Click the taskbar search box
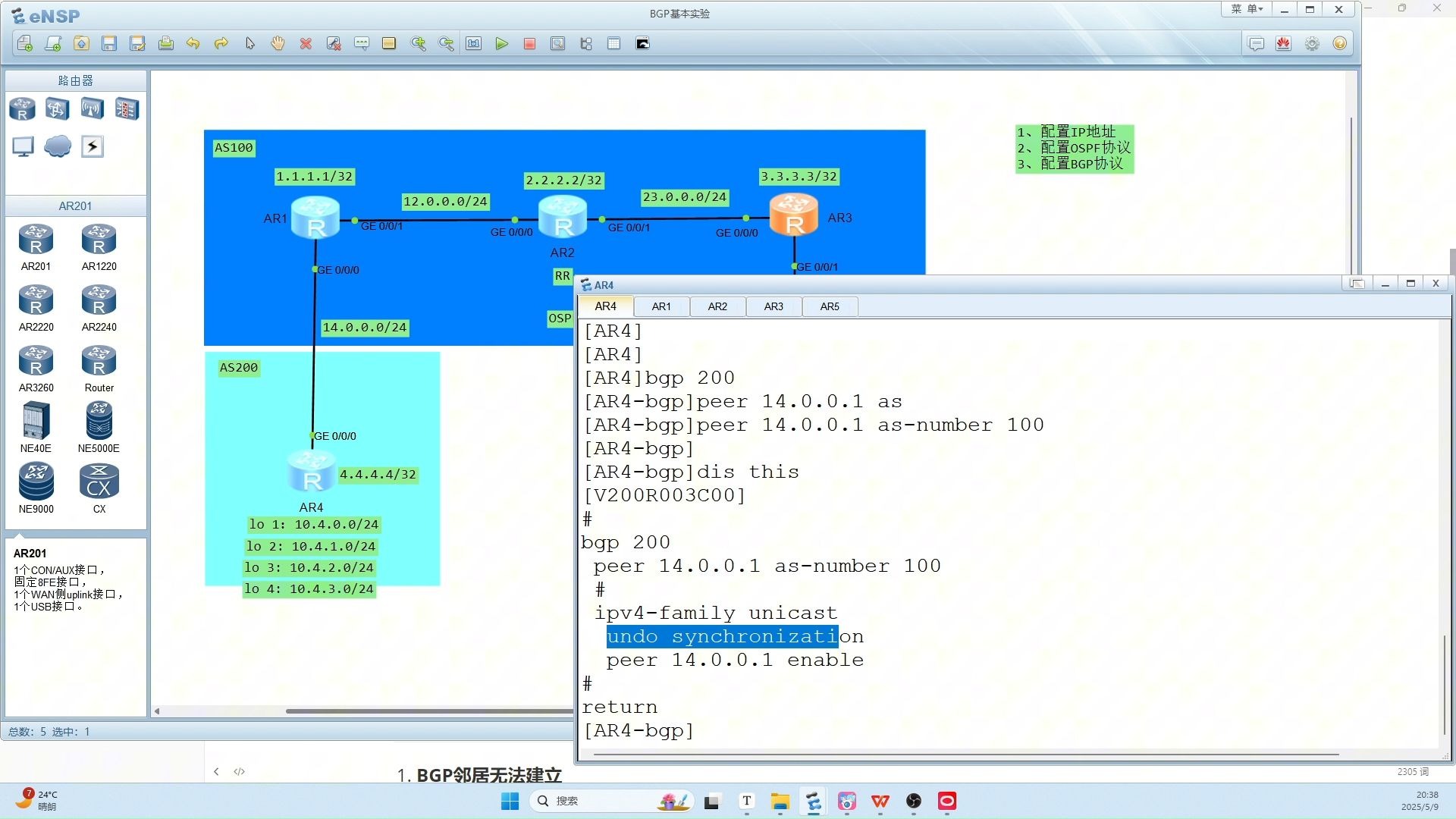This screenshot has height=819, width=1456. coord(611,801)
